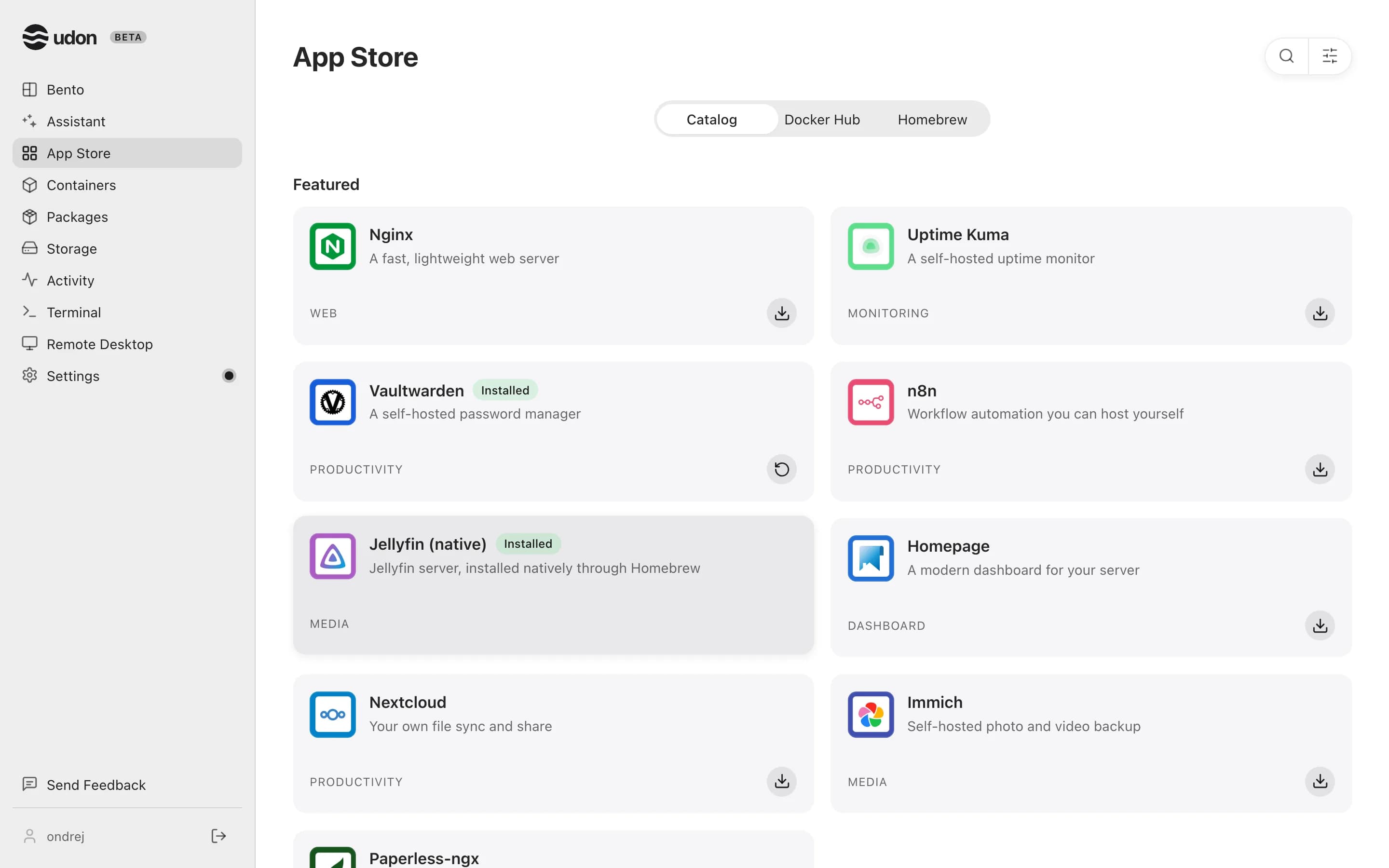Click the Nextcloud app logo

point(333,714)
